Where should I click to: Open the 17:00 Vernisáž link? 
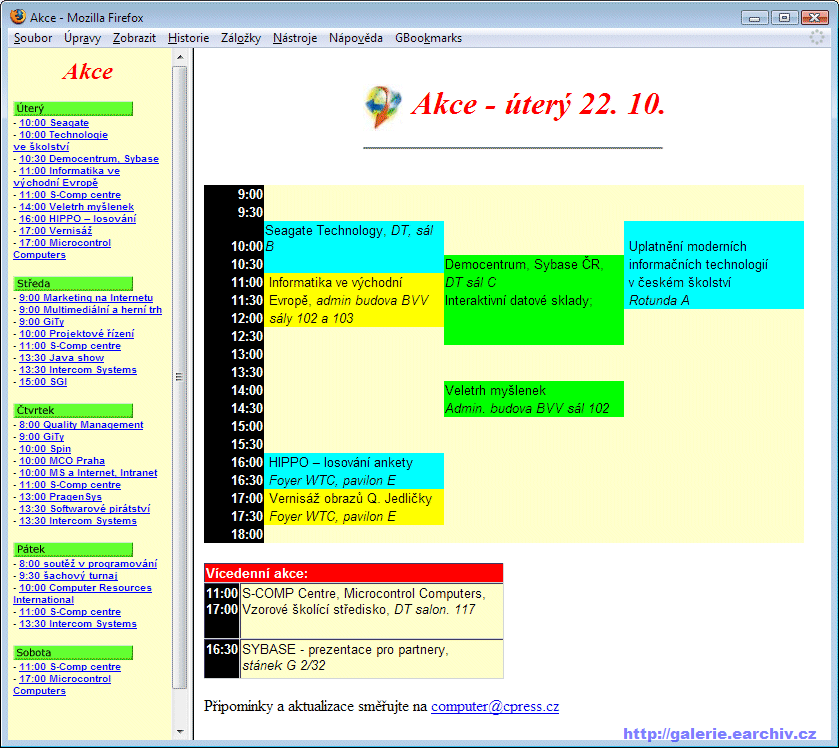[56, 231]
